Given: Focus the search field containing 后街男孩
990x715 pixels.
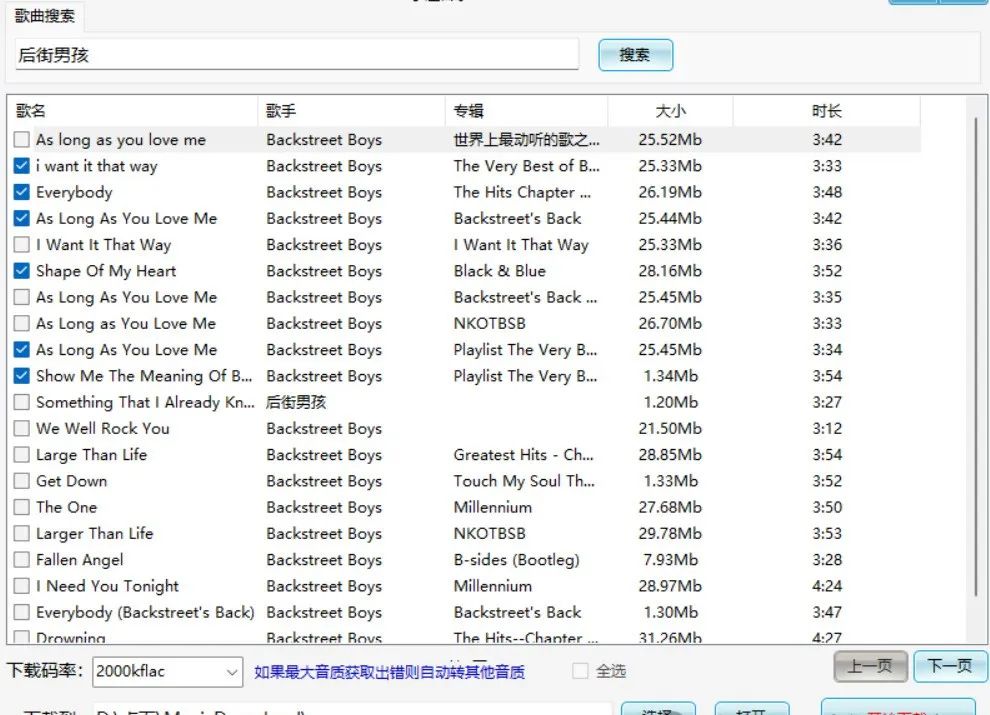Looking at the screenshot, I should pos(297,55).
